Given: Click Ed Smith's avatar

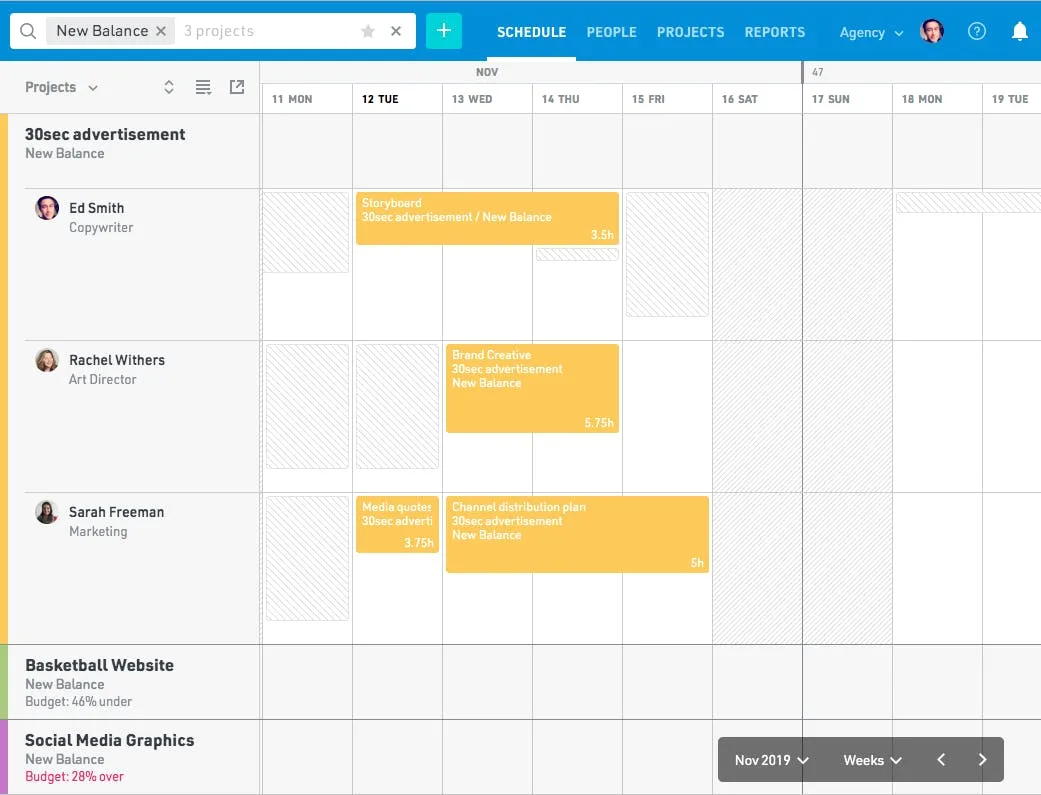Looking at the screenshot, I should (x=47, y=208).
